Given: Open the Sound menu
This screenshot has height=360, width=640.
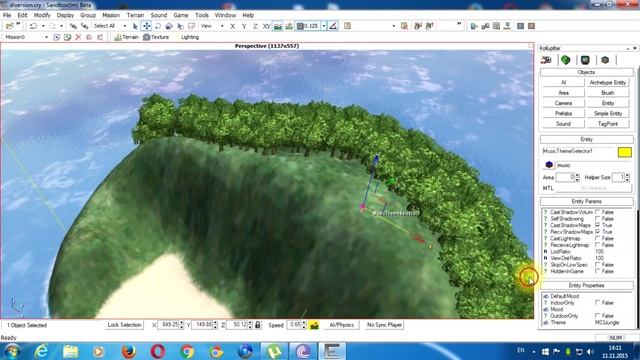Looking at the screenshot, I should pos(159,15).
